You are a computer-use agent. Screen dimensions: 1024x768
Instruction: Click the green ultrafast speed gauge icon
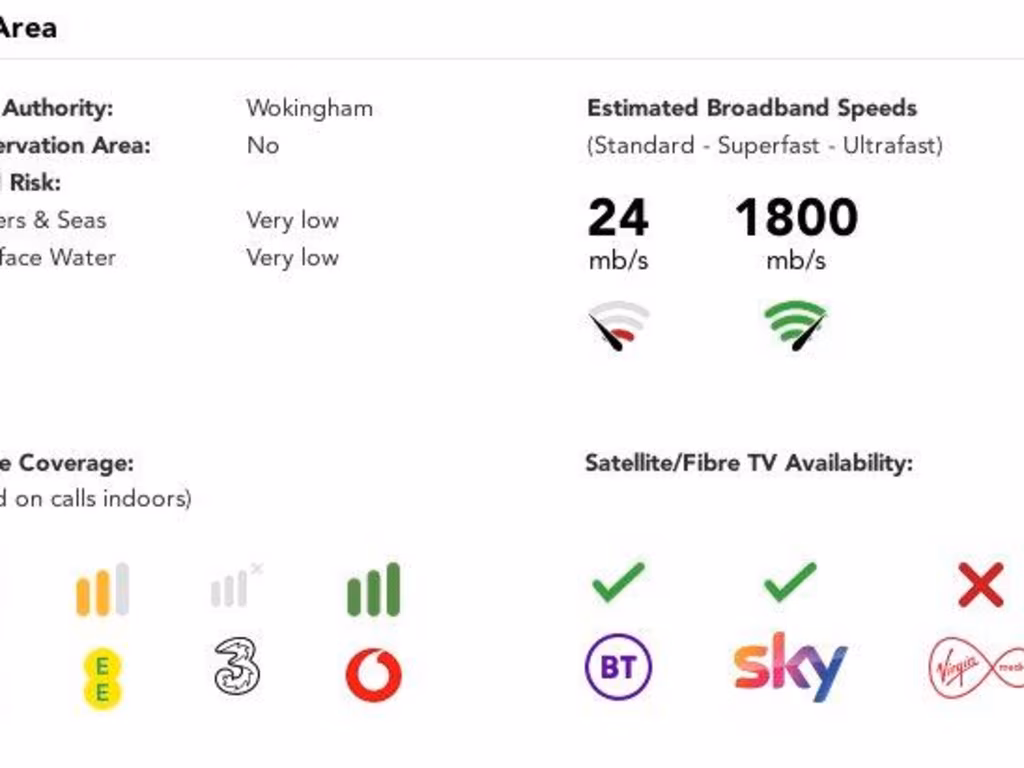796,325
